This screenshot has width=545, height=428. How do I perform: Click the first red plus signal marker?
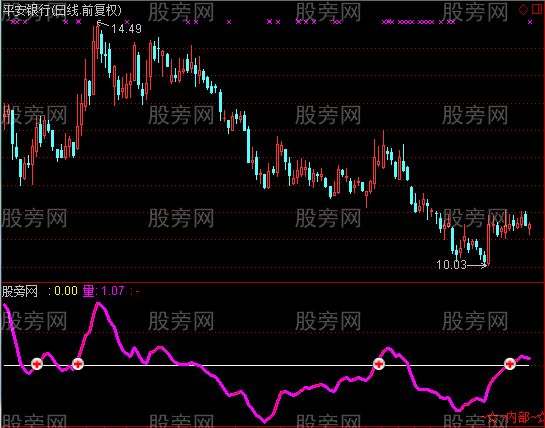point(36,364)
